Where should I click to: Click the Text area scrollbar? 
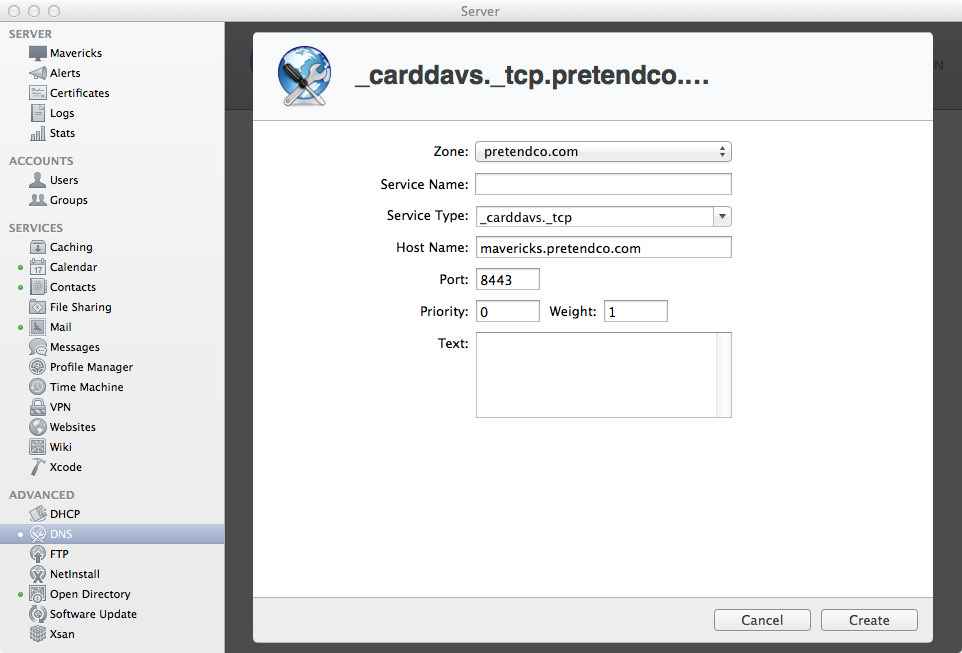point(724,375)
